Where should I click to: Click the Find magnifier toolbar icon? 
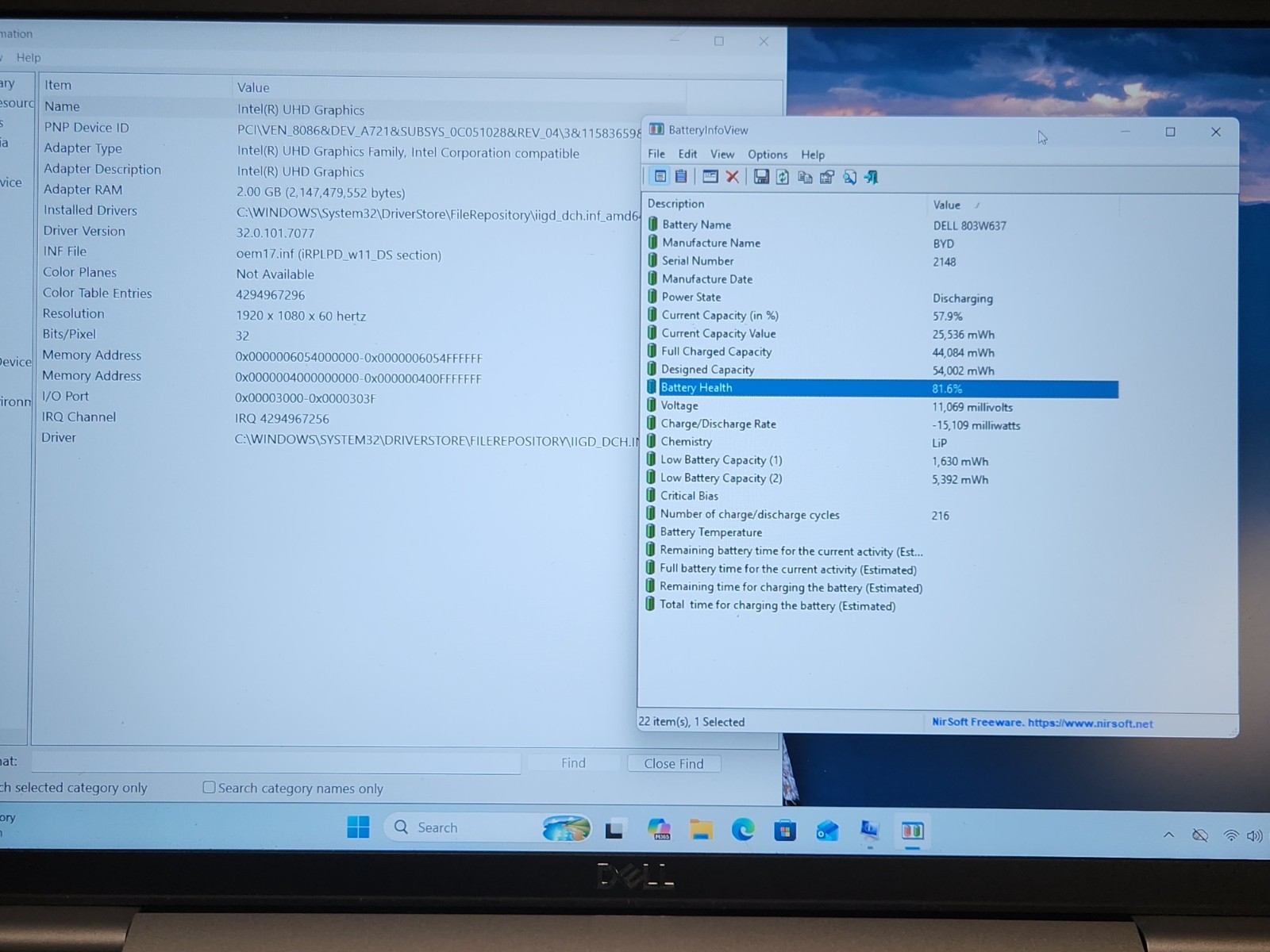(x=849, y=177)
